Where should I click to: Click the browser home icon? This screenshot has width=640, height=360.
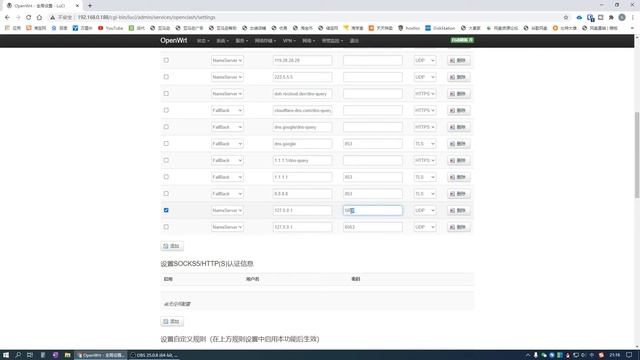(39, 18)
